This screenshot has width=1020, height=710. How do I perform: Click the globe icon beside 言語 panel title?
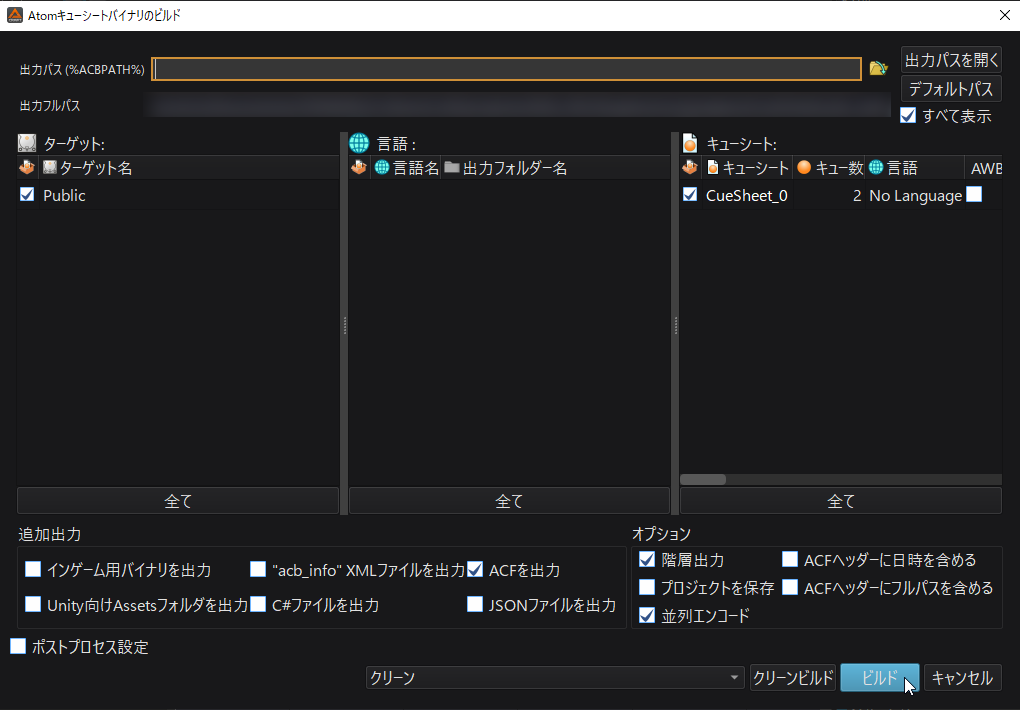click(x=359, y=143)
